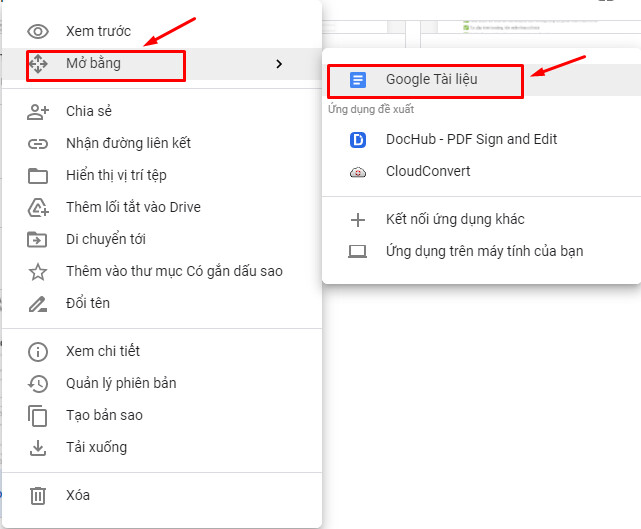This screenshot has width=641, height=529.
Task: Click the DocHub app icon
Action: click(x=358, y=140)
